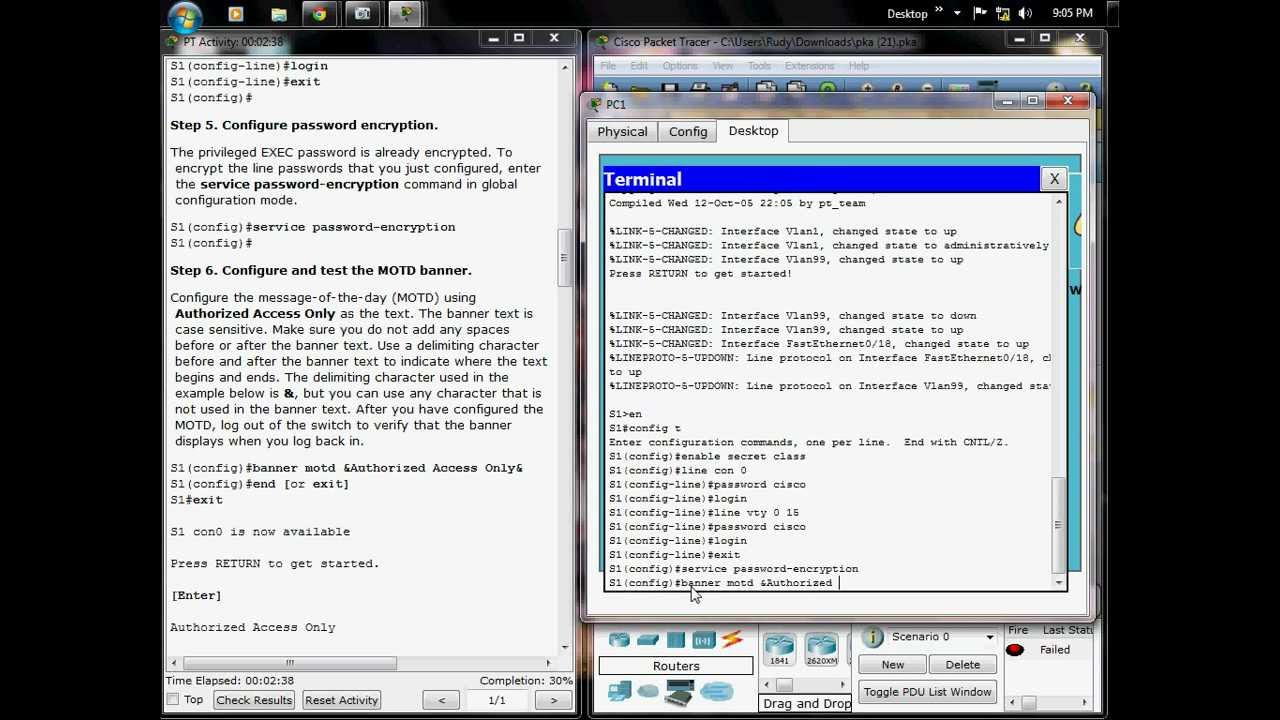Open the network tray icon
This screenshot has height=720, width=1280.
[x=1002, y=13]
